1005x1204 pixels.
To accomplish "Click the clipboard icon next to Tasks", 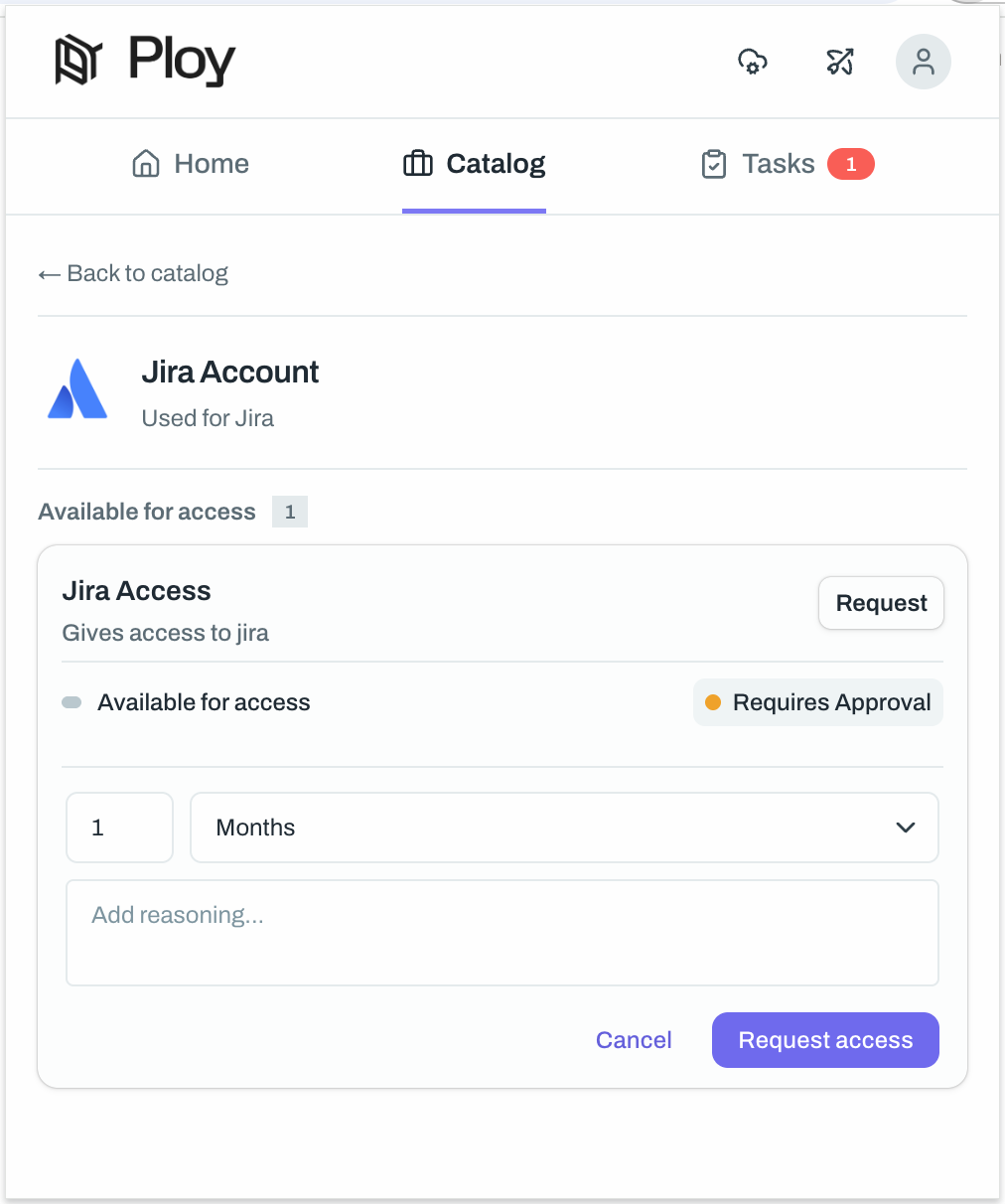I will (x=714, y=163).
